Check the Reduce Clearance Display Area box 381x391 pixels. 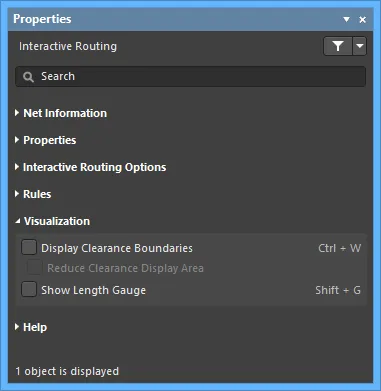(35, 268)
